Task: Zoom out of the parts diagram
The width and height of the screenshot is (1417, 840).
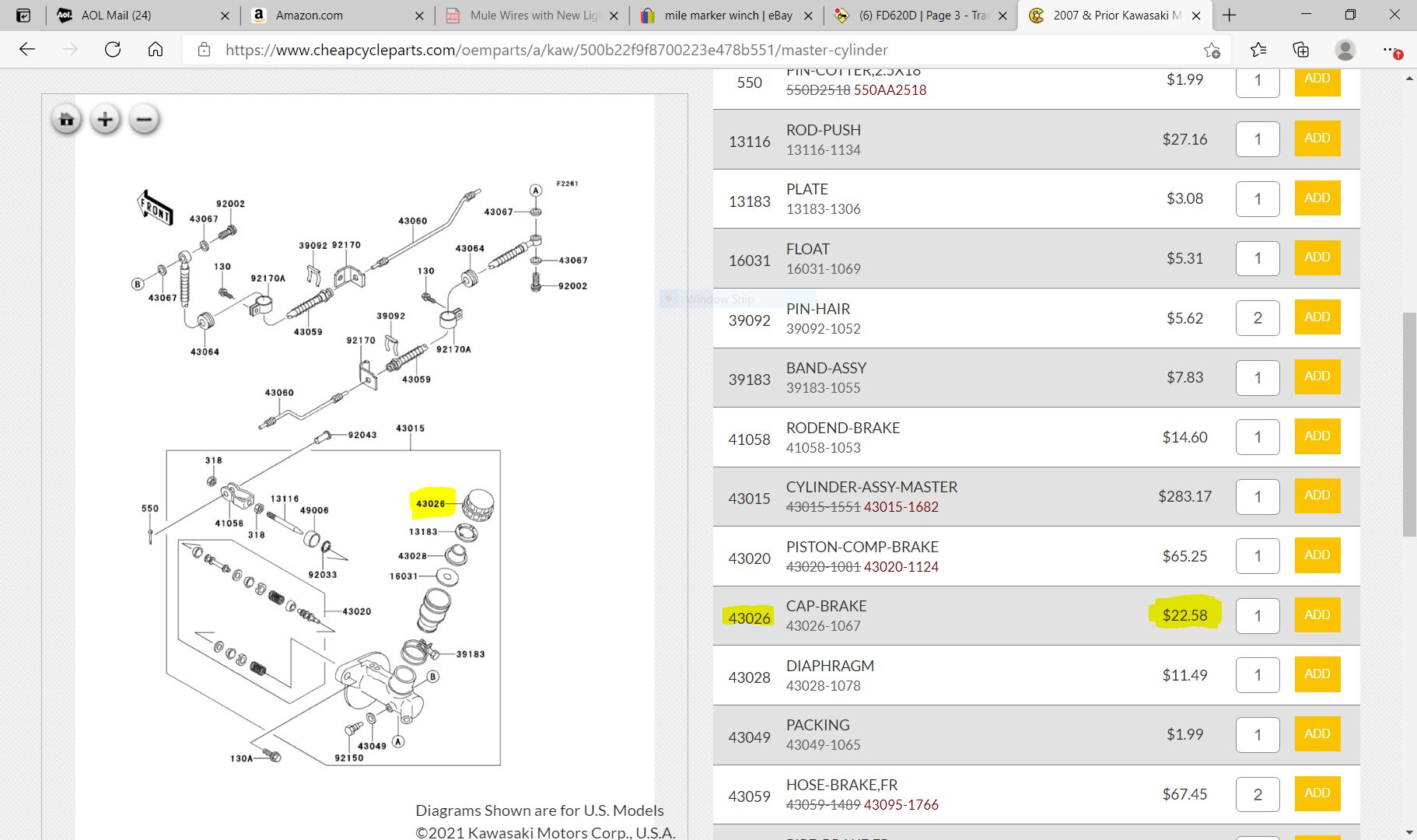Action: 144,120
